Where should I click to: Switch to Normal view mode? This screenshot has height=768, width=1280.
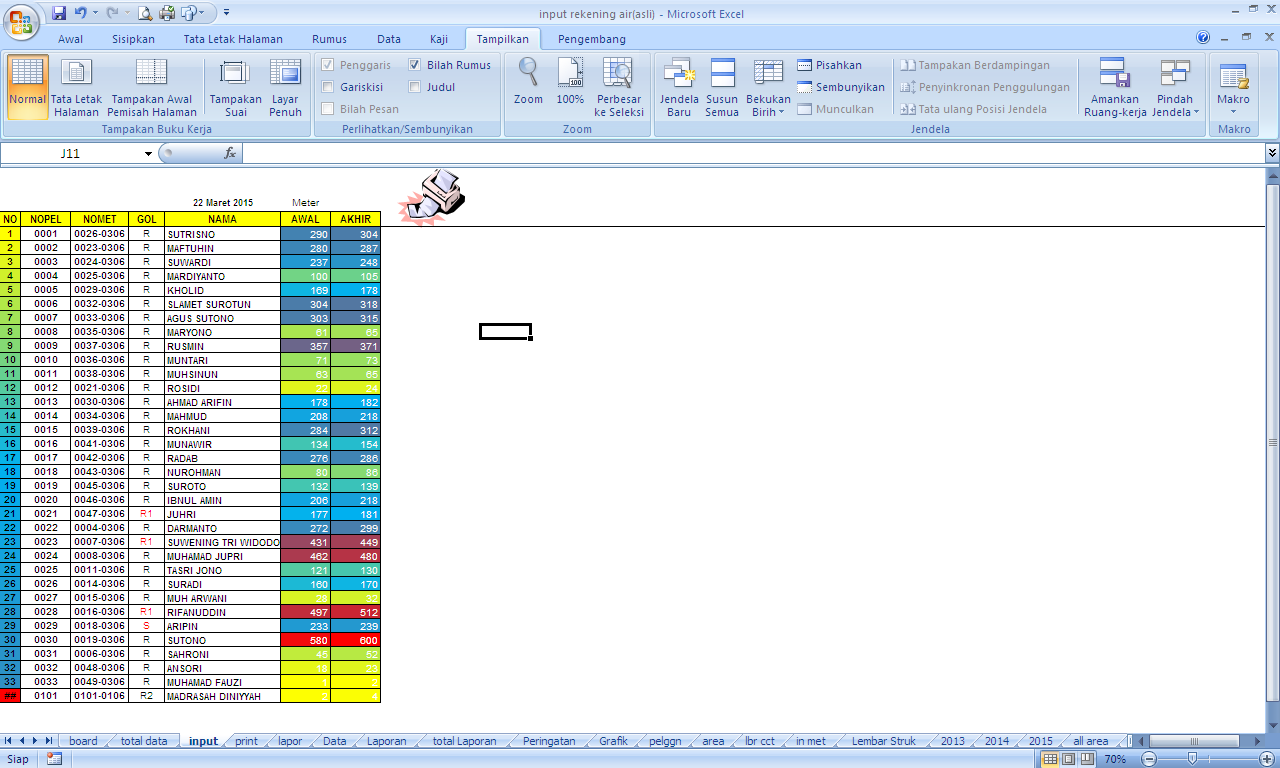[x=27, y=88]
